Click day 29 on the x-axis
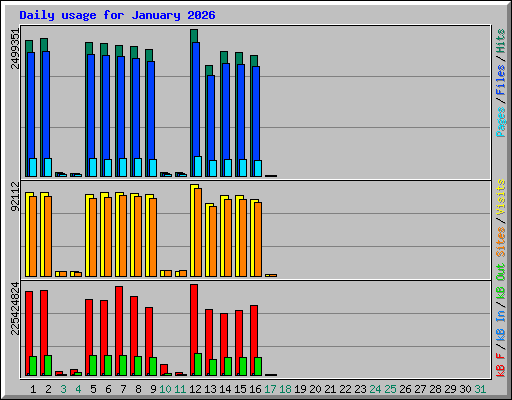 [450, 389]
